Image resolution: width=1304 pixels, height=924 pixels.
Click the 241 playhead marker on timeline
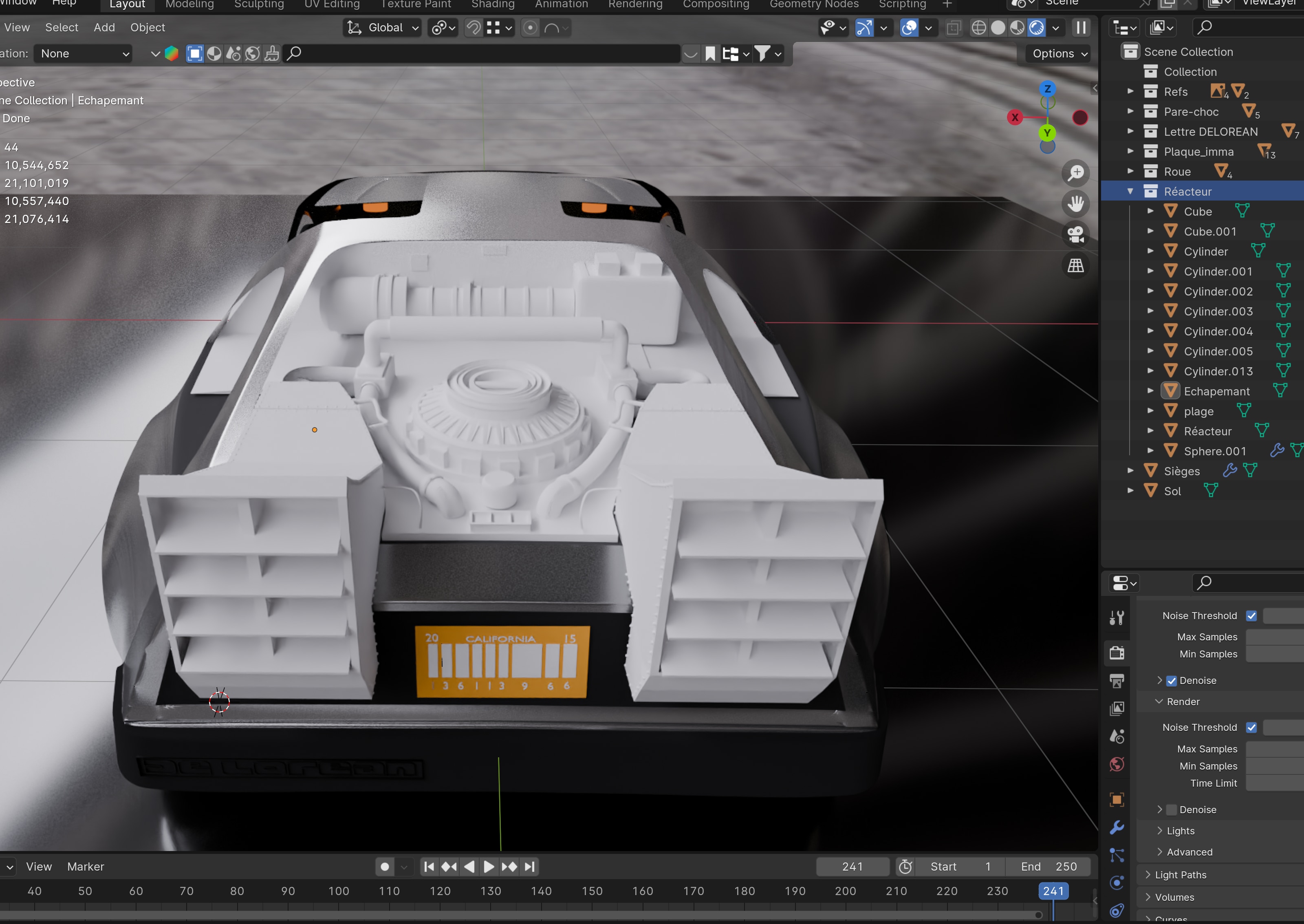click(1053, 891)
